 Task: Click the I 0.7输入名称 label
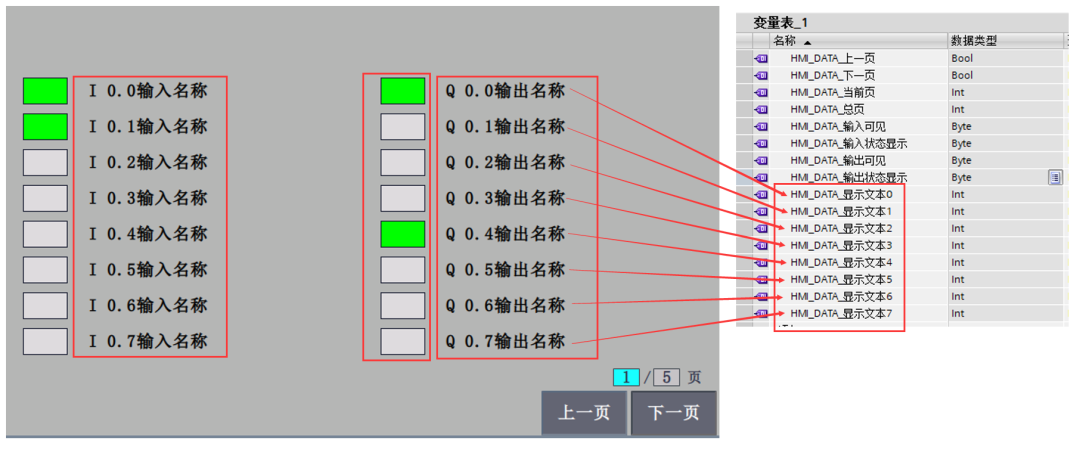(x=147, y=342)
